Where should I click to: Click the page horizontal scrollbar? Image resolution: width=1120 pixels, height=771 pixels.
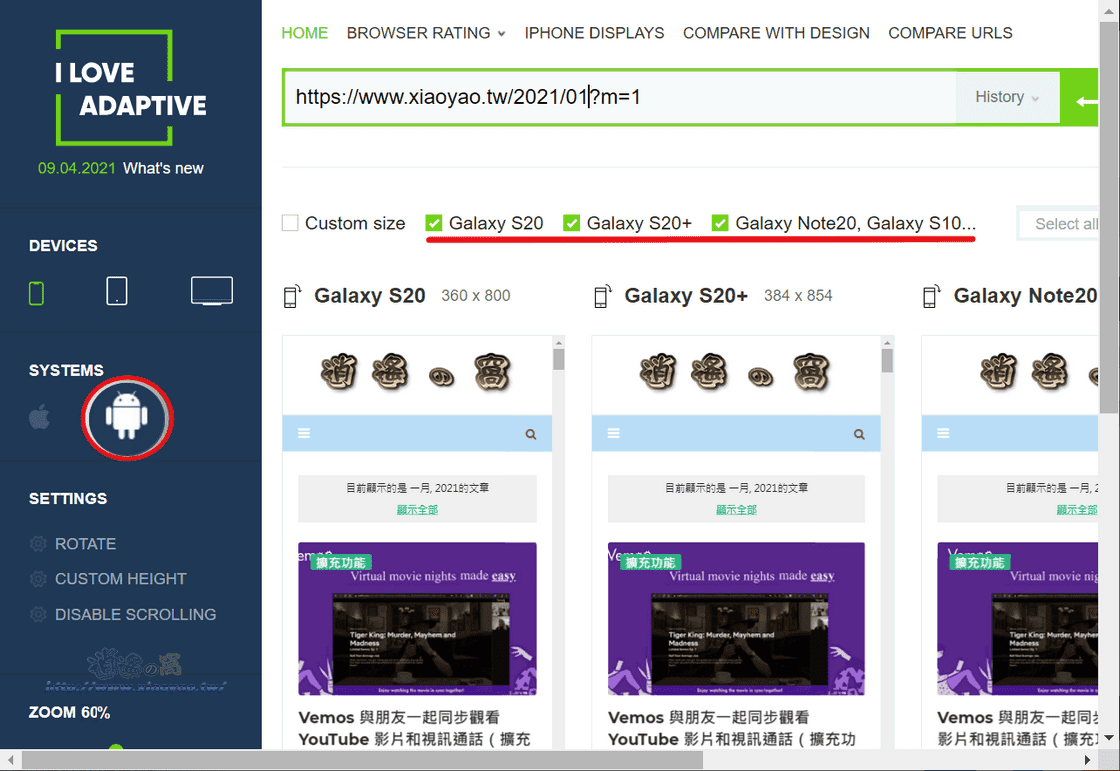363,760
